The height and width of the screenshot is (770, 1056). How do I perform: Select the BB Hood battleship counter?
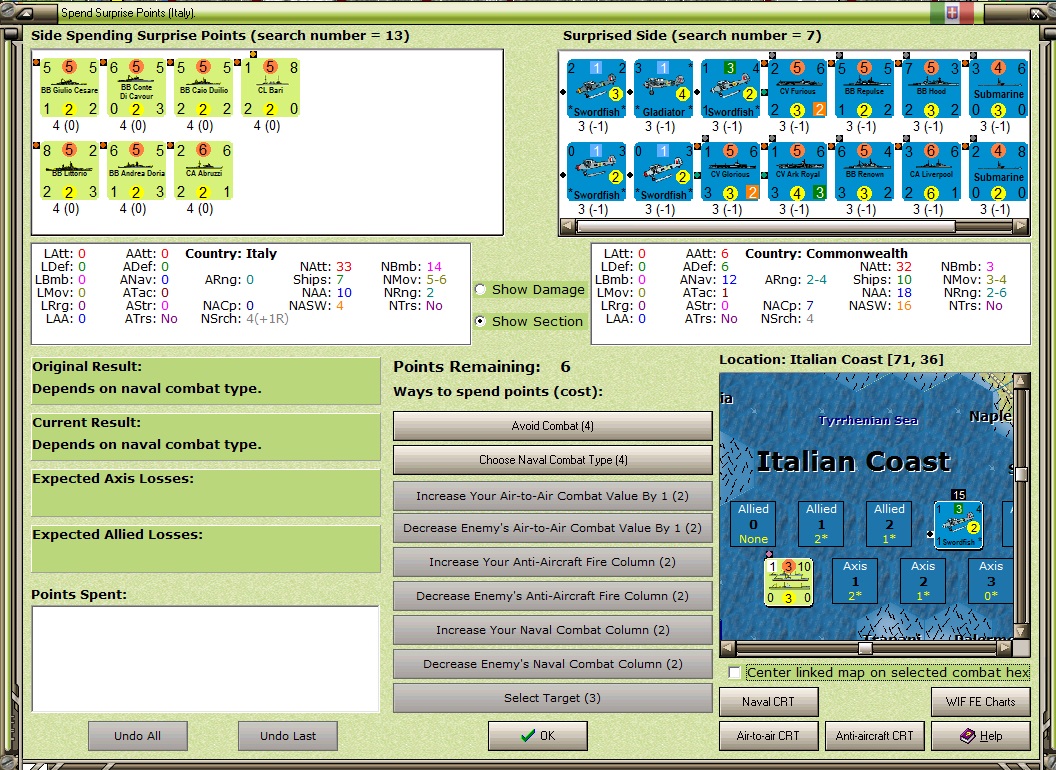click(931, 88)
